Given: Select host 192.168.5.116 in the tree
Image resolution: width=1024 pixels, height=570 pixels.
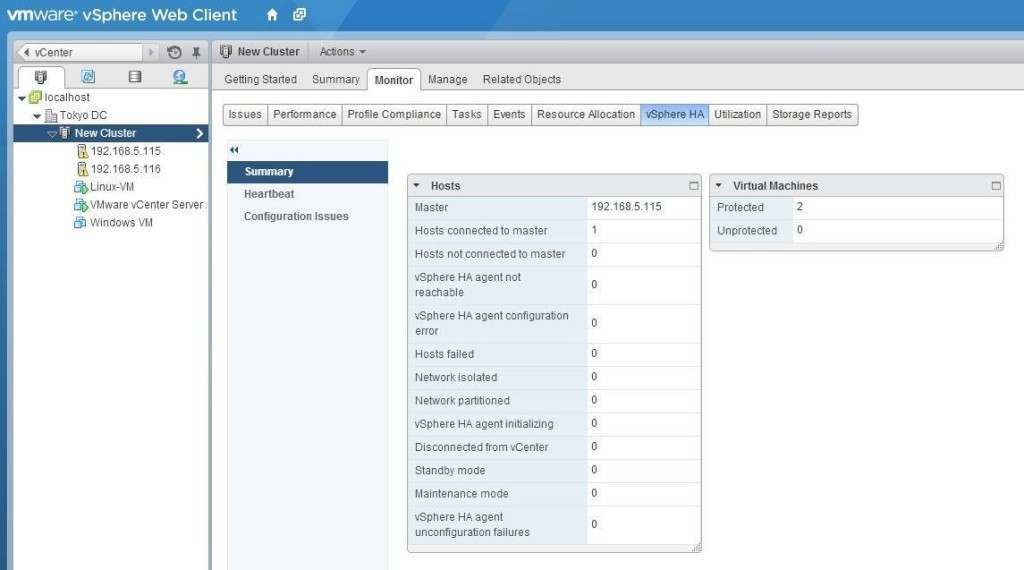Looking at the screenshot, I should (125, 169).
